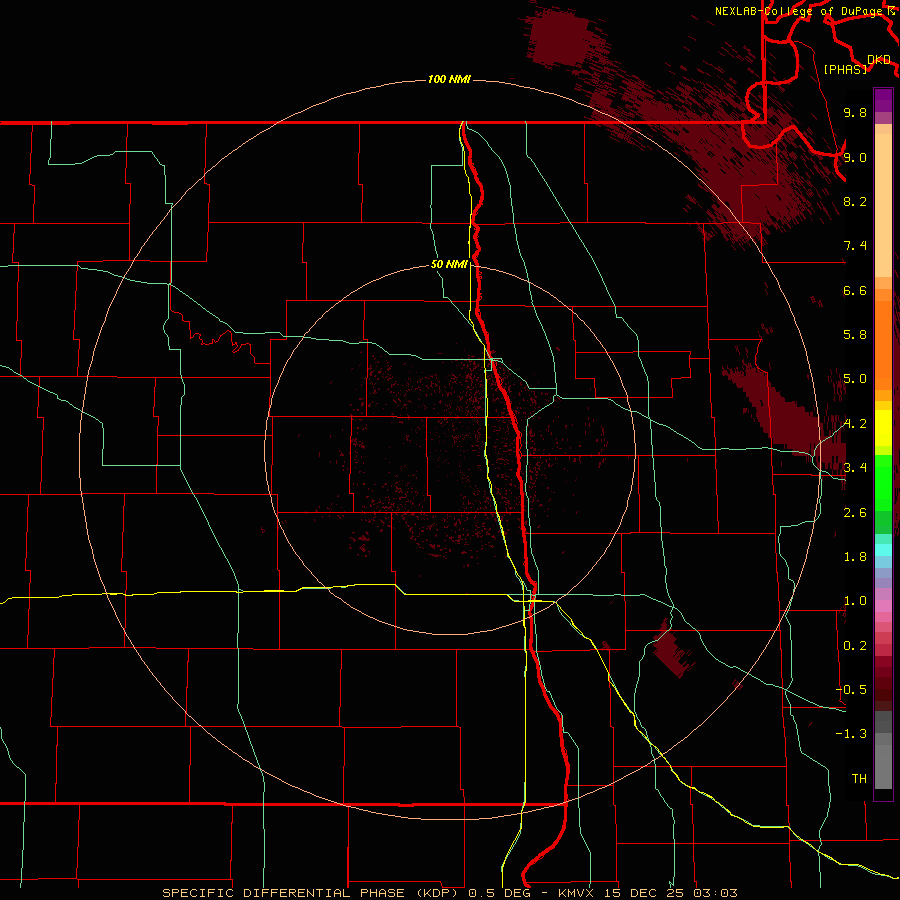Pick the purple top segment of color bar
This screenshot has height=900, width=900.
[x=883, y=100]
